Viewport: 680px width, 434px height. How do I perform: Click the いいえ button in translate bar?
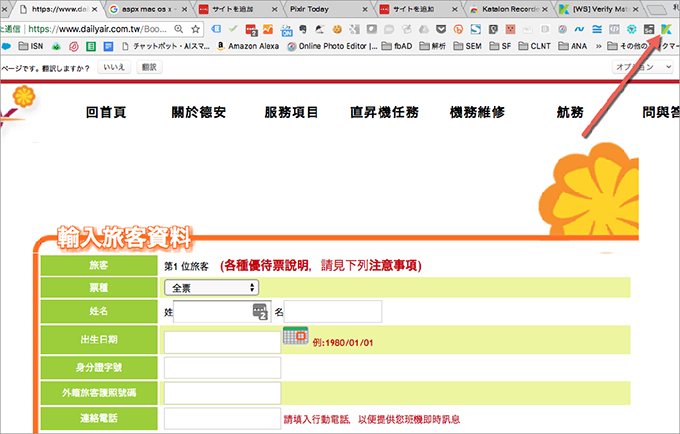[x=114, y=66]
